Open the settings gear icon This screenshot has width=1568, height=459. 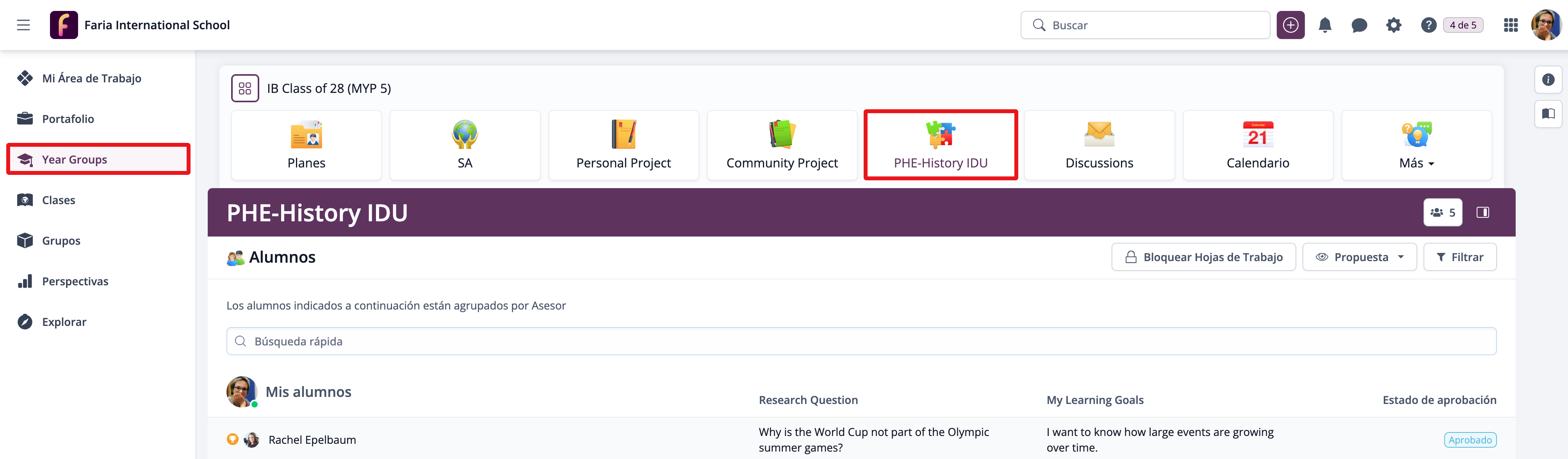point(1393,25)
